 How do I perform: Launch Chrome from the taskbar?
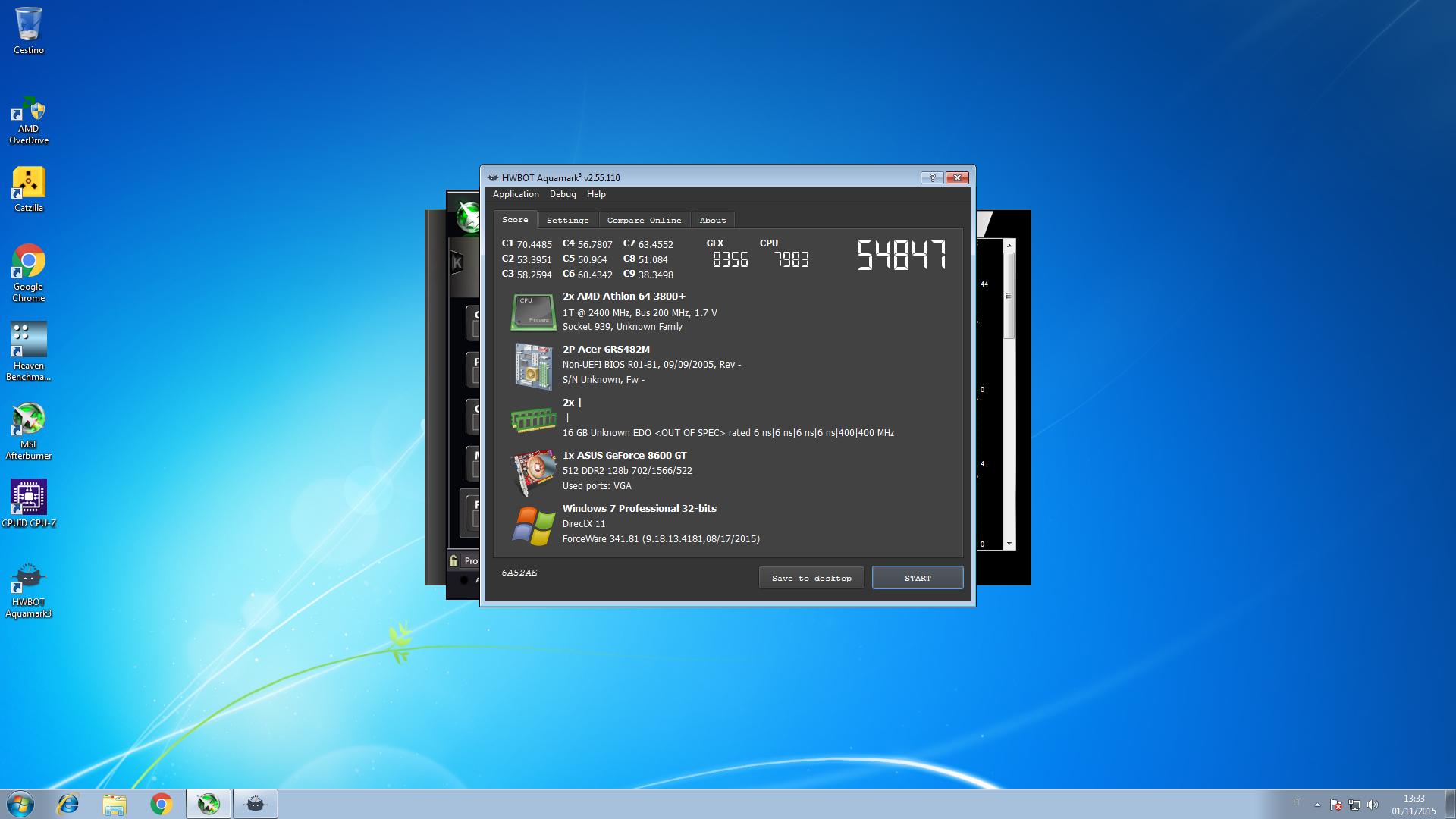[162, 804]
